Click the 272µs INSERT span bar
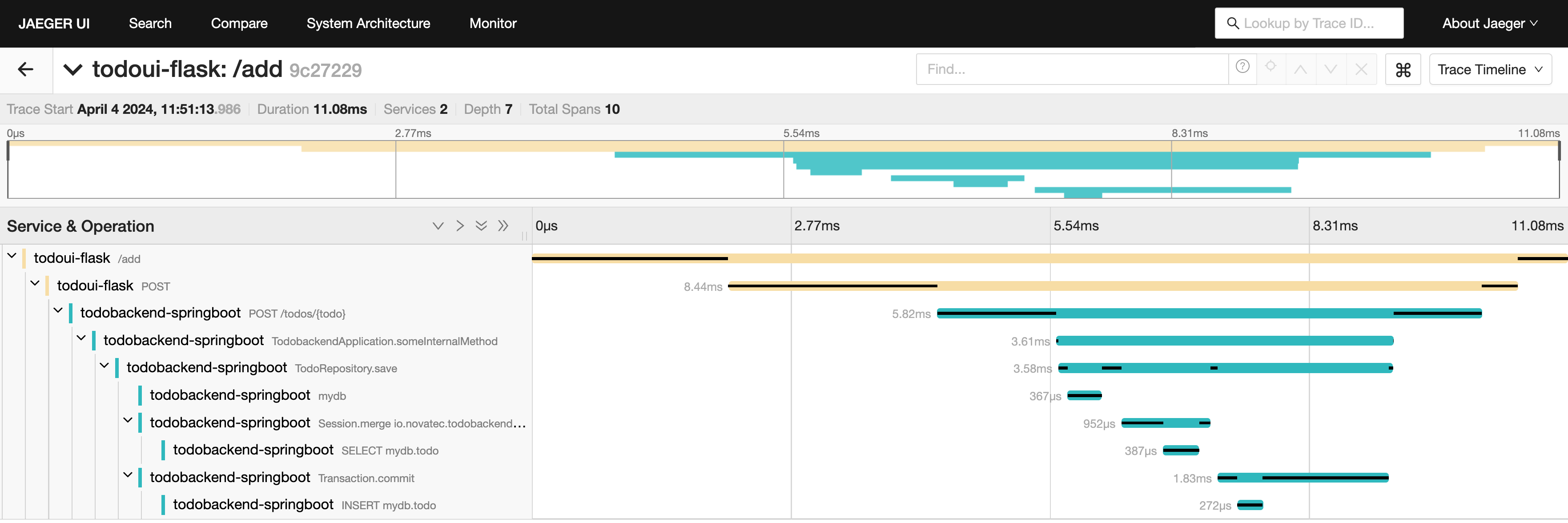The width and height of the screenshot is (1568, 523). pyautogui.click(x=1250, y=505)
